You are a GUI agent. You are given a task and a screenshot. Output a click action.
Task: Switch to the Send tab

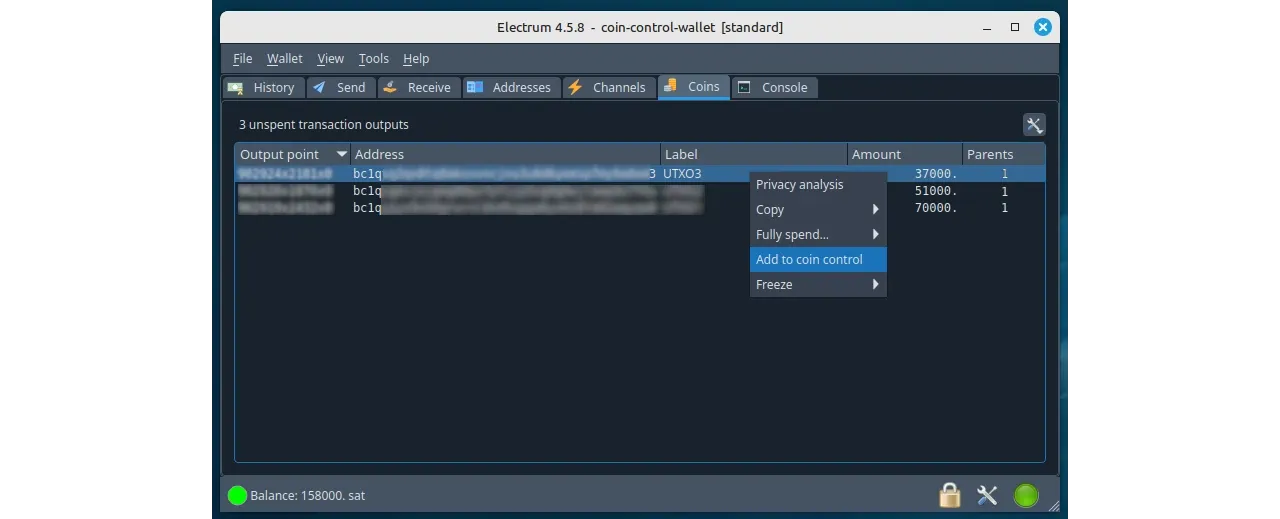tap(340, 87)
